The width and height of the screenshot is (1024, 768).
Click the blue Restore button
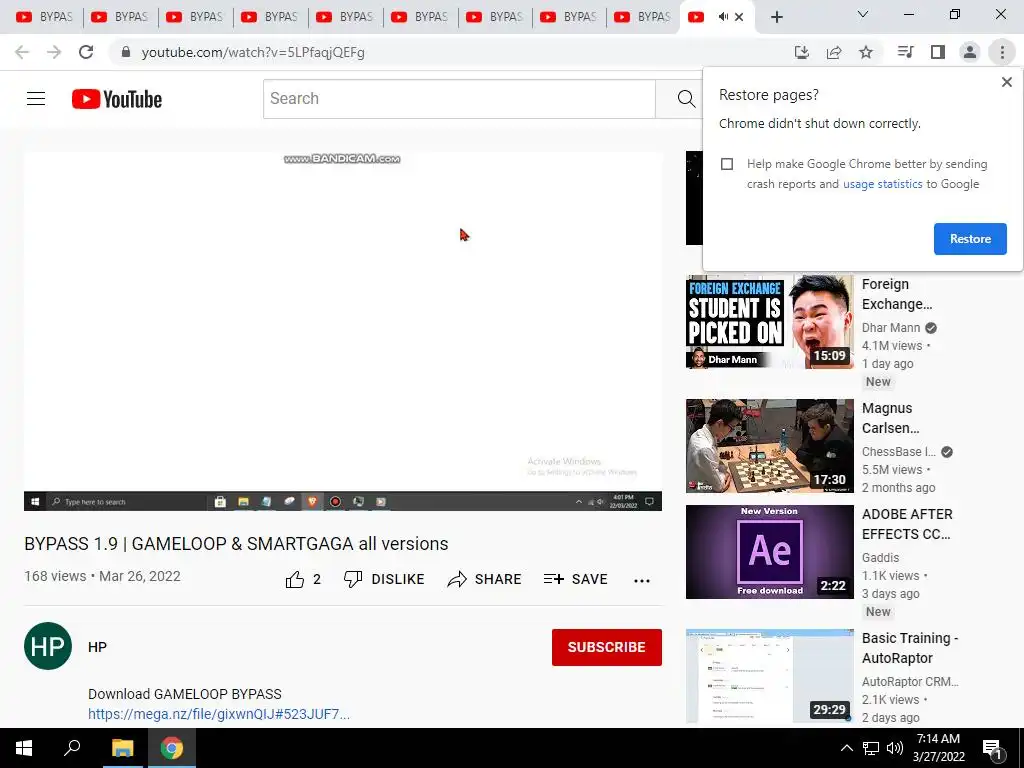970,238
